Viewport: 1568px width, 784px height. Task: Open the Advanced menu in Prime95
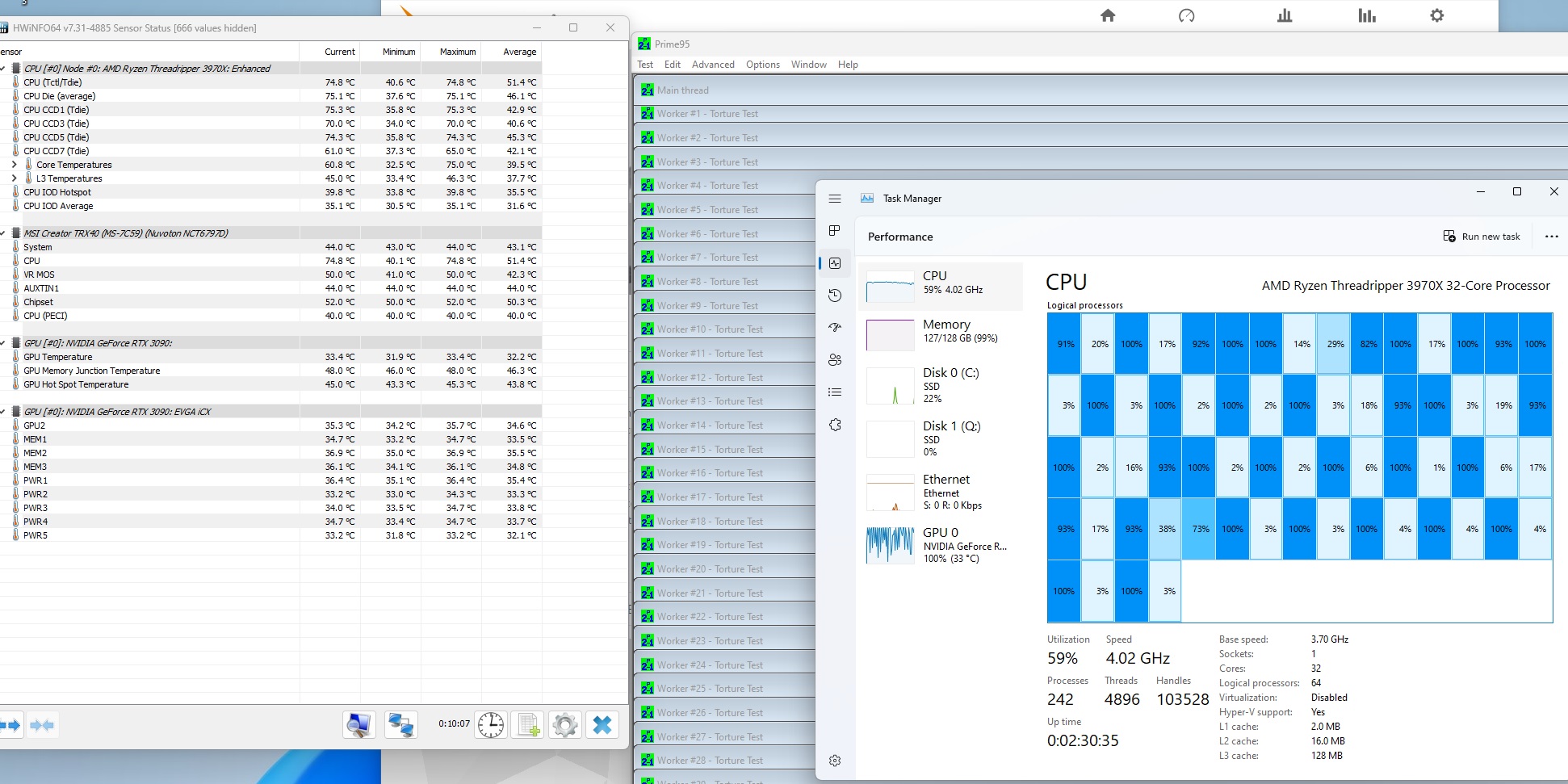713,65
